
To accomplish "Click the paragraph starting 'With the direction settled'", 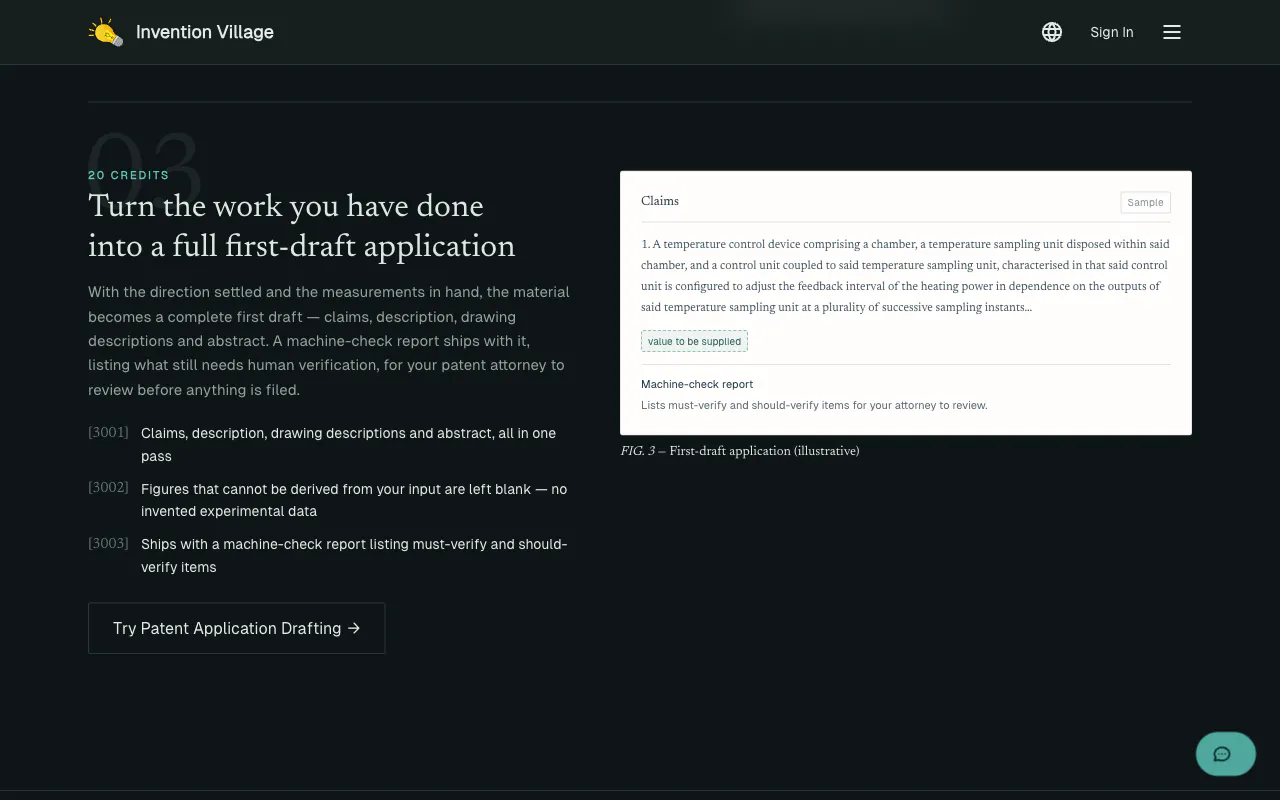I will [329, 341].
